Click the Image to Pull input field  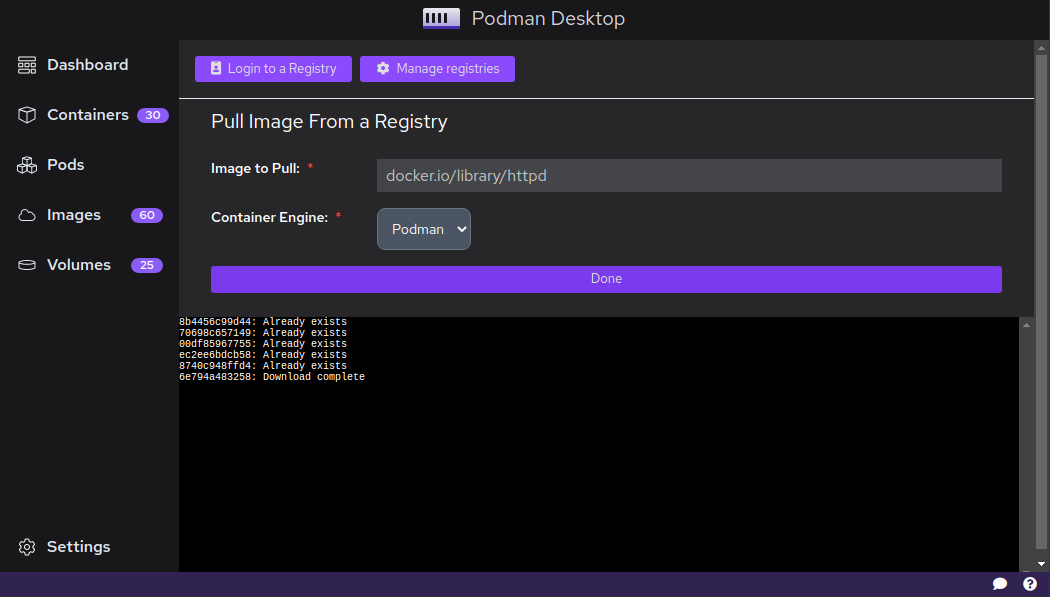(688, 175)
